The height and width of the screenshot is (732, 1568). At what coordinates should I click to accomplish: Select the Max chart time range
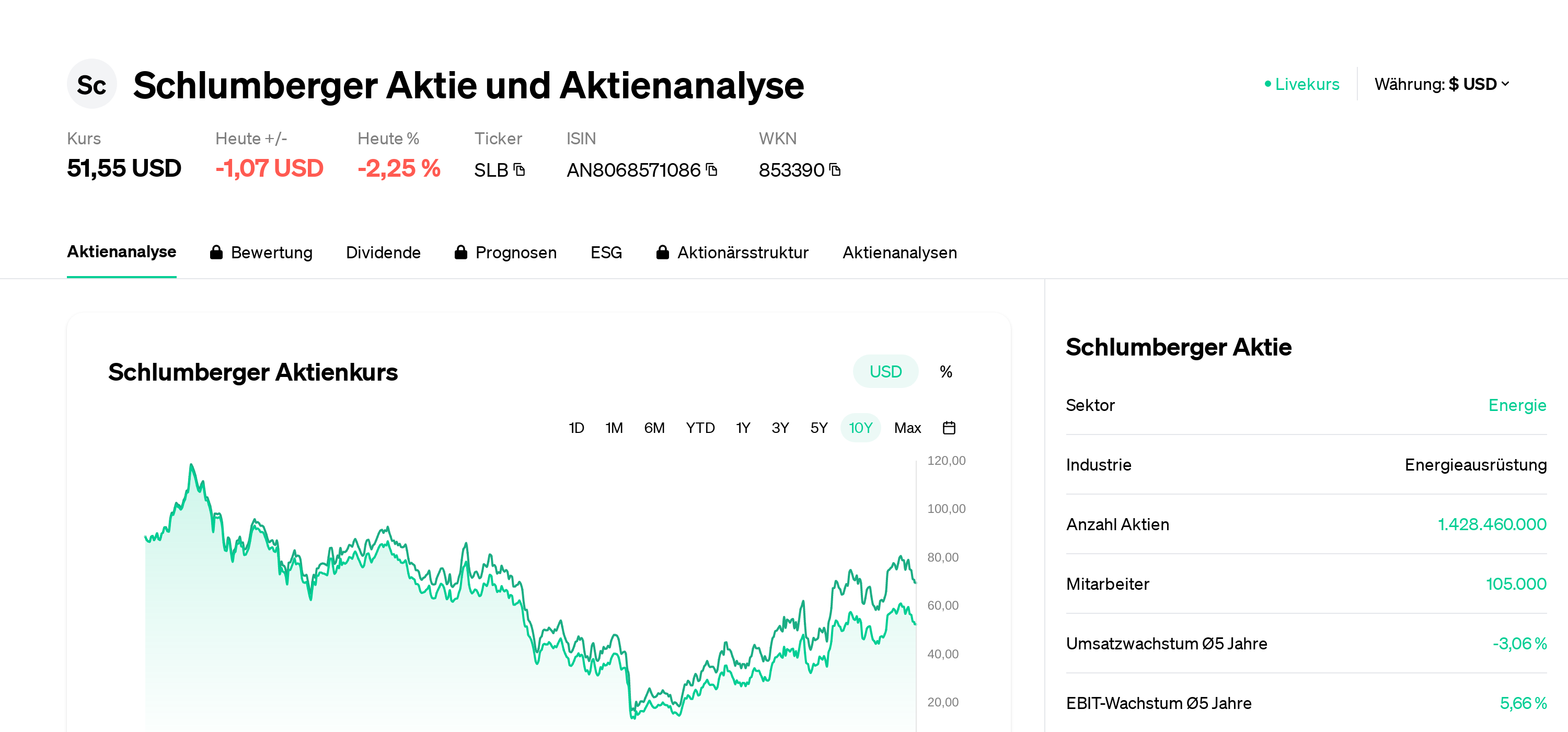[907, 428]
